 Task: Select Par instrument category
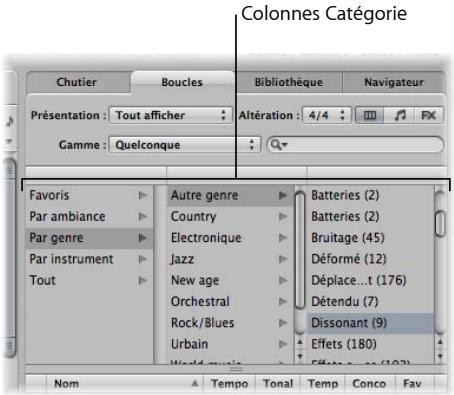89,259
